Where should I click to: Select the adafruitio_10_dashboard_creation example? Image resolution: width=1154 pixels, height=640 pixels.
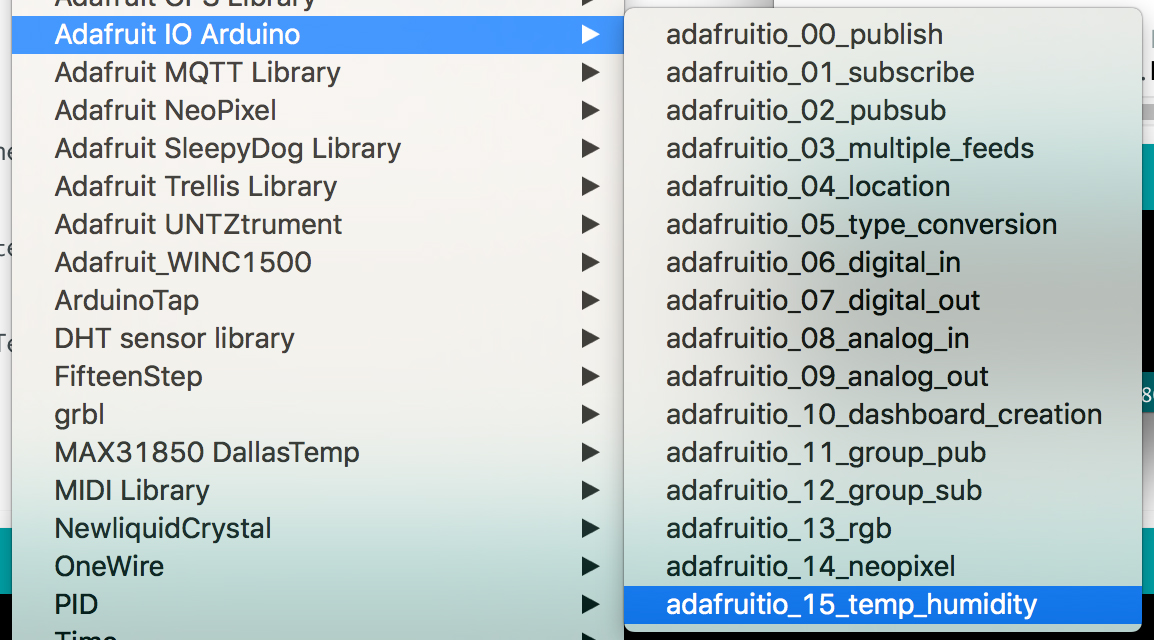tap(884, 414)
